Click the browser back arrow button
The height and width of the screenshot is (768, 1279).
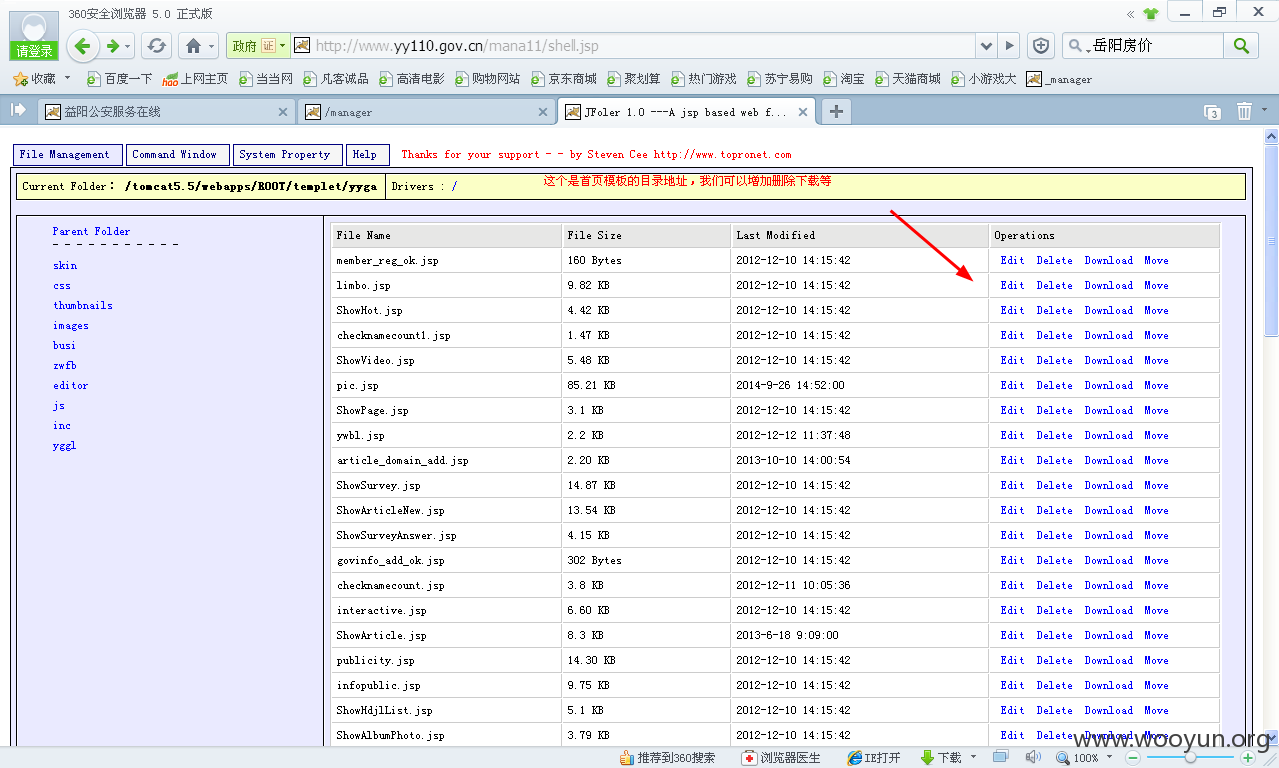click(x=83, y=46)
